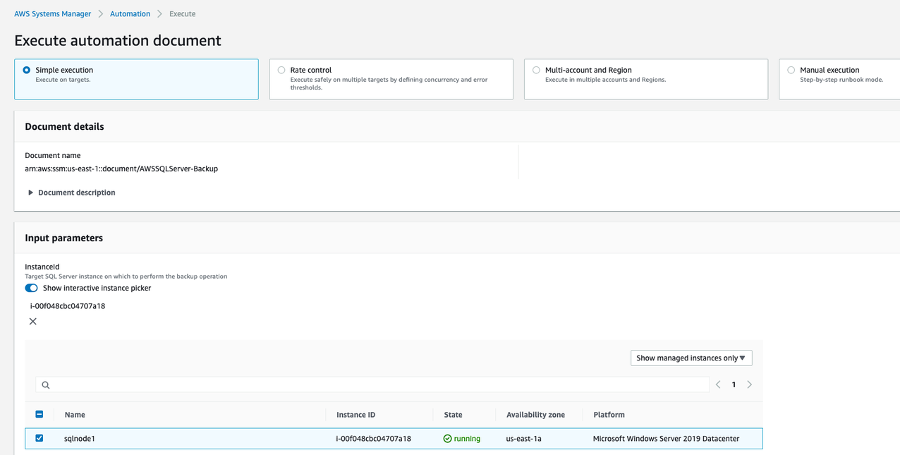The height and width of the screenshot is (456, 902).
Task: Sort by the Instance ID column header
Action: 356,415
